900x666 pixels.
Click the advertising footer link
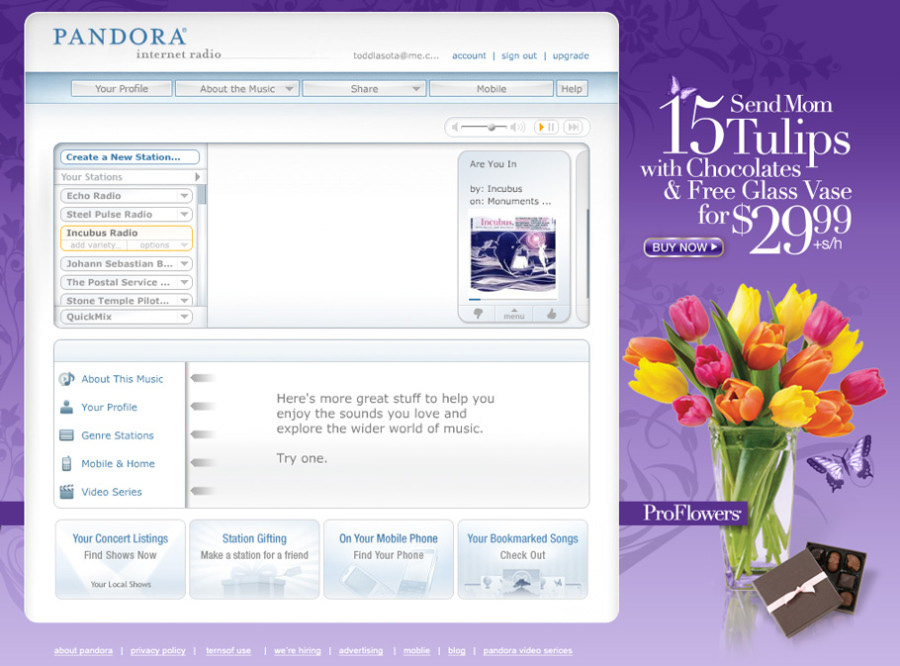(360, 650)
